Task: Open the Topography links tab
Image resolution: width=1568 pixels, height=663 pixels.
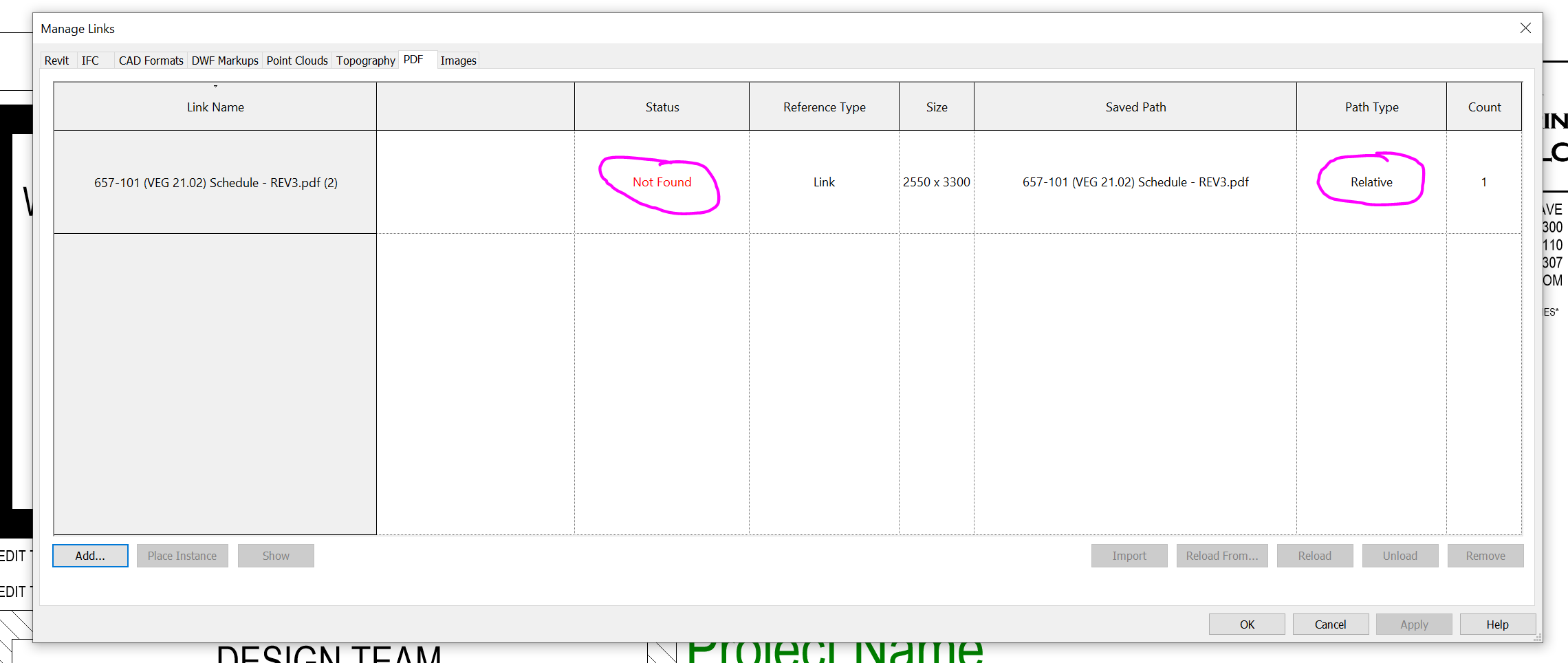Action: [365, 61]
